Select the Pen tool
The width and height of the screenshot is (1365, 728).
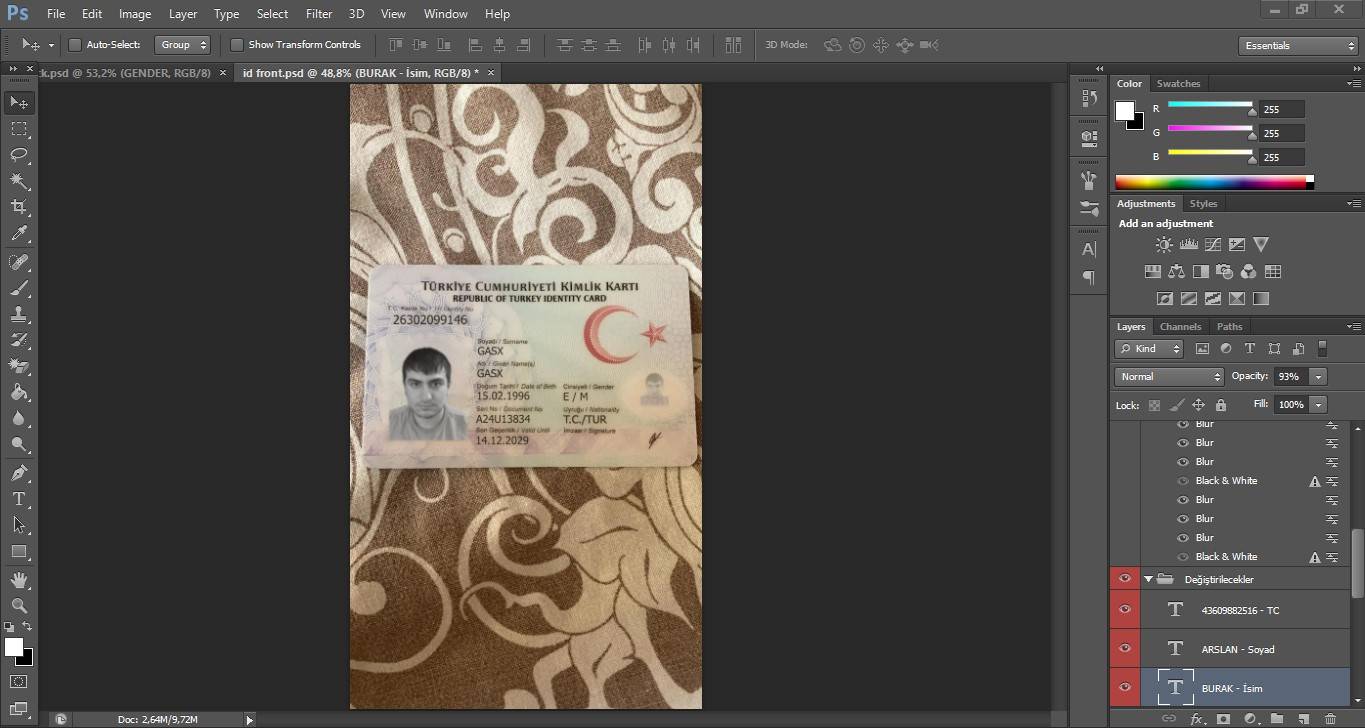click(x=19, y=473)
